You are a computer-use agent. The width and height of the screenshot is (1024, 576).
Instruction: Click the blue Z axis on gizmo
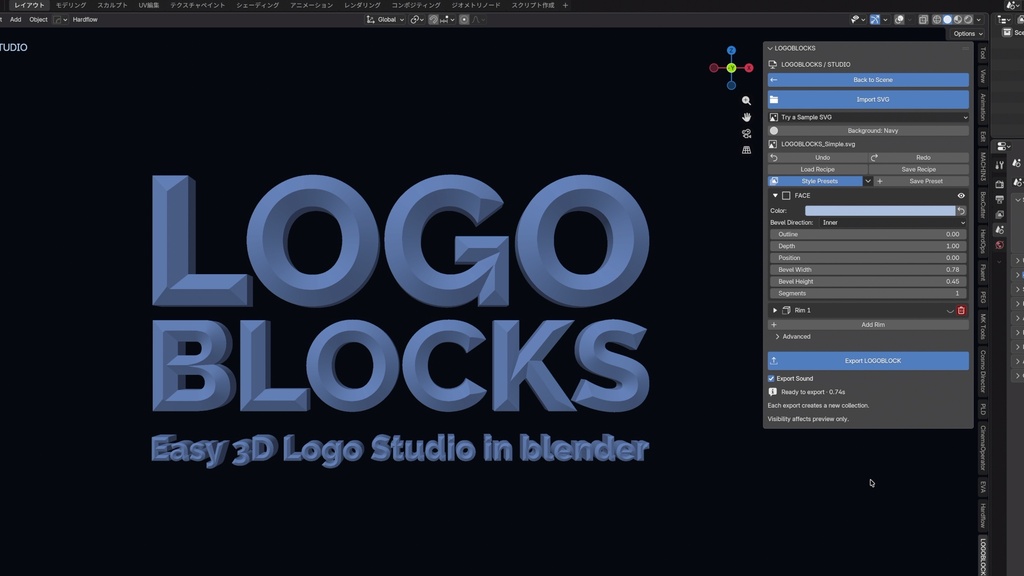(x=731, y=50)
